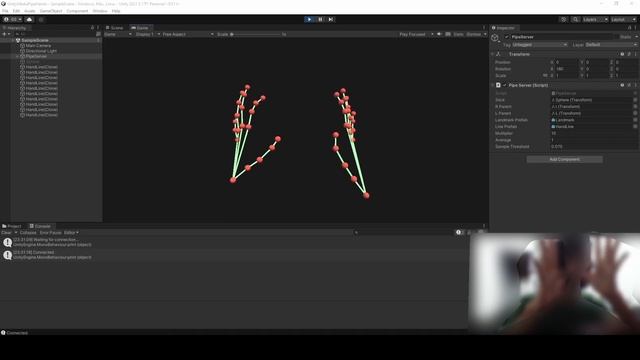Open the Edit menu
The image size is (640, 360).
tap(16, 11)
